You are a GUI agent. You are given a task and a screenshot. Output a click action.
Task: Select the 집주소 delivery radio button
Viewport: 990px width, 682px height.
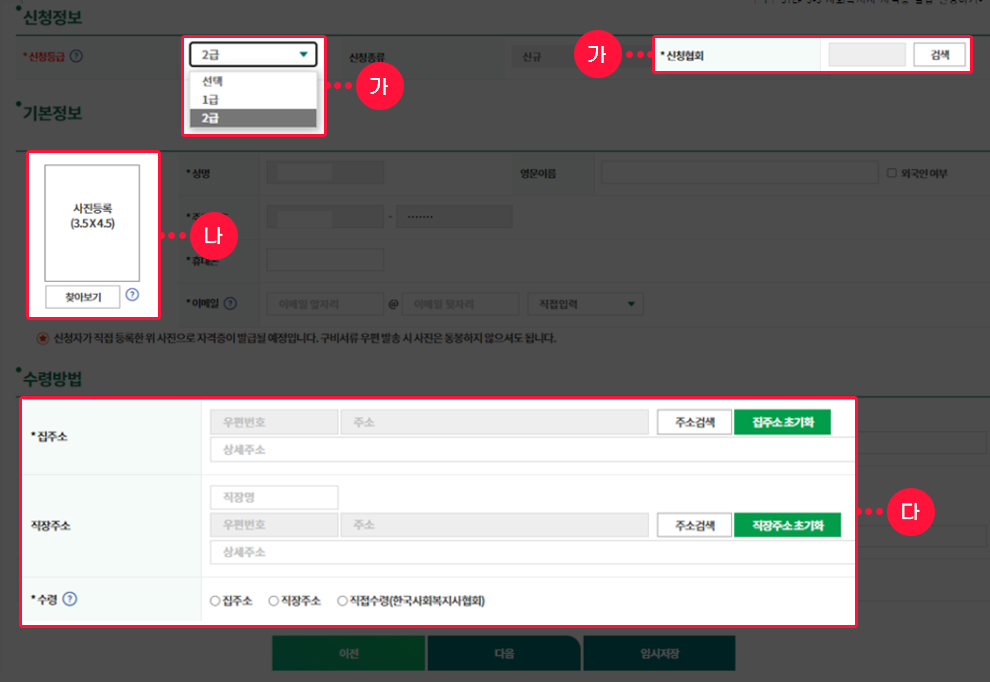click(213, 599)
